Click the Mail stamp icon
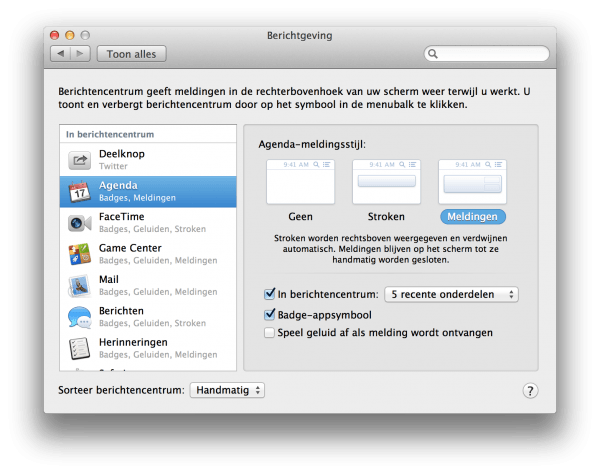600x474 pixels. tap(80, 286)
